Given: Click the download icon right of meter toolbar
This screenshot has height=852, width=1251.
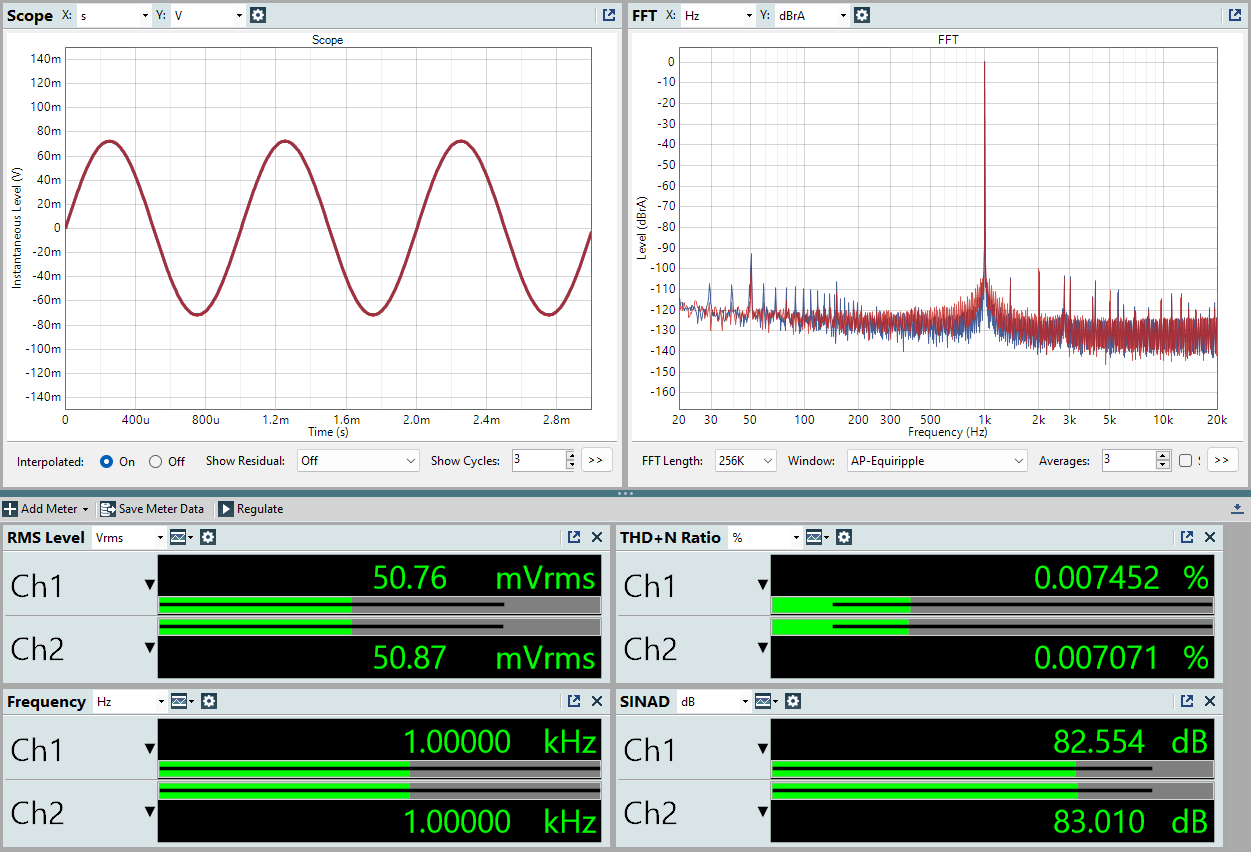Looking at the screenshot, I should tap(1237, 509).
